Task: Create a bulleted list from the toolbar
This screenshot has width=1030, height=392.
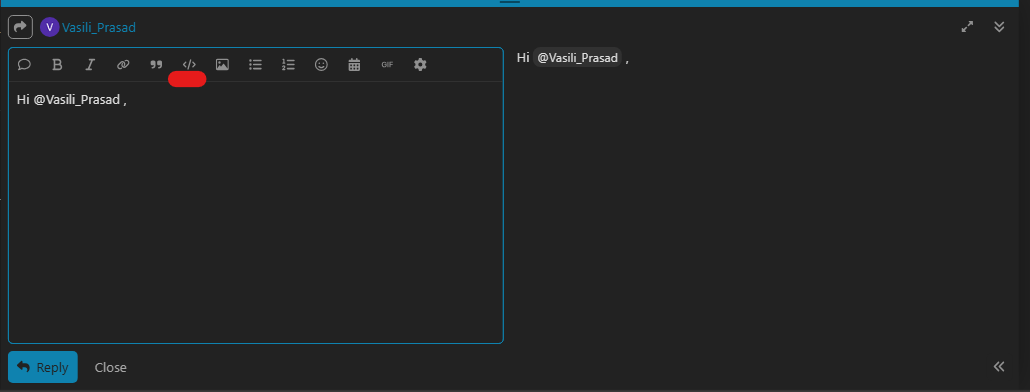Action: point(256,64)
